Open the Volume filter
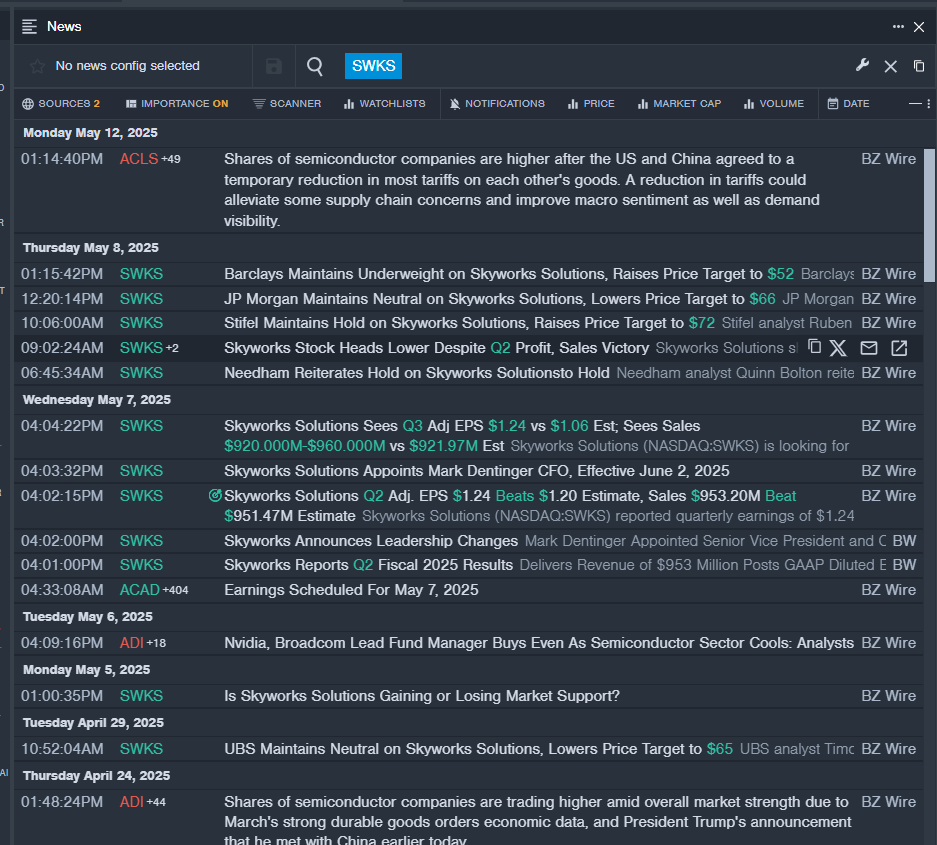This screenshot has height=845, width=937. [x=774, y=103]
